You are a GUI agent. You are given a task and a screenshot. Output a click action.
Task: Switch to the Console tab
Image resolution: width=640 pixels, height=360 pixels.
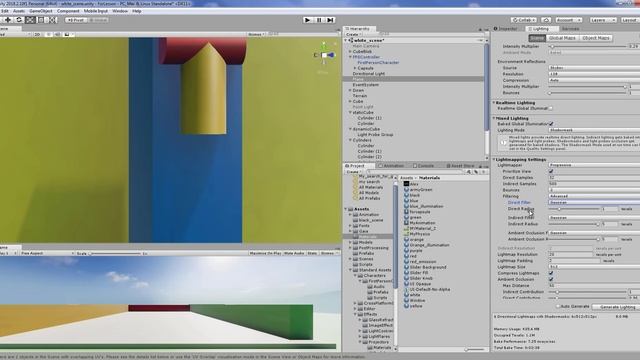[x=423, y=166]
